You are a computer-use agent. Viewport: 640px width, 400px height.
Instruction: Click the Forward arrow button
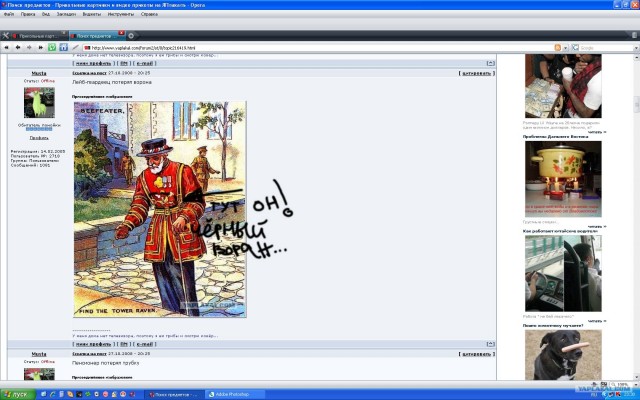pos(29,47)
